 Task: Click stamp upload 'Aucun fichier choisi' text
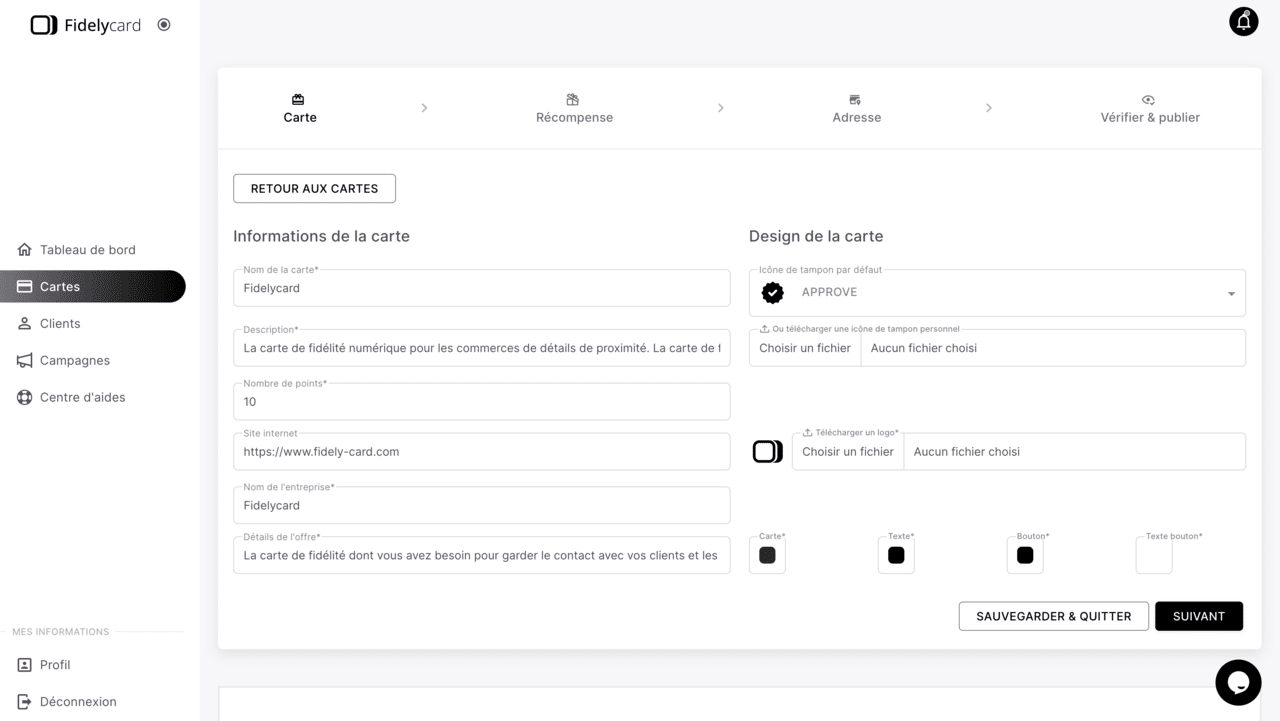924,348
